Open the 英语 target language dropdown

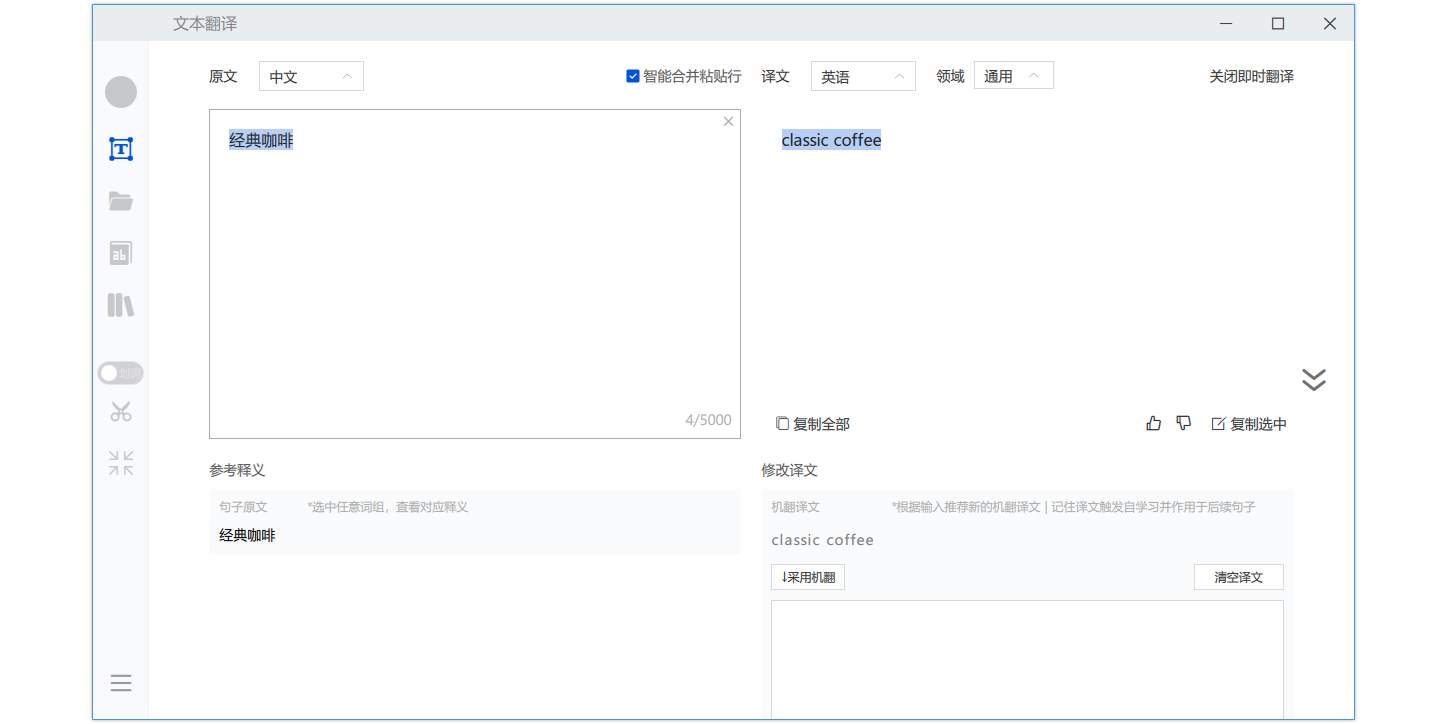point(863,77)
